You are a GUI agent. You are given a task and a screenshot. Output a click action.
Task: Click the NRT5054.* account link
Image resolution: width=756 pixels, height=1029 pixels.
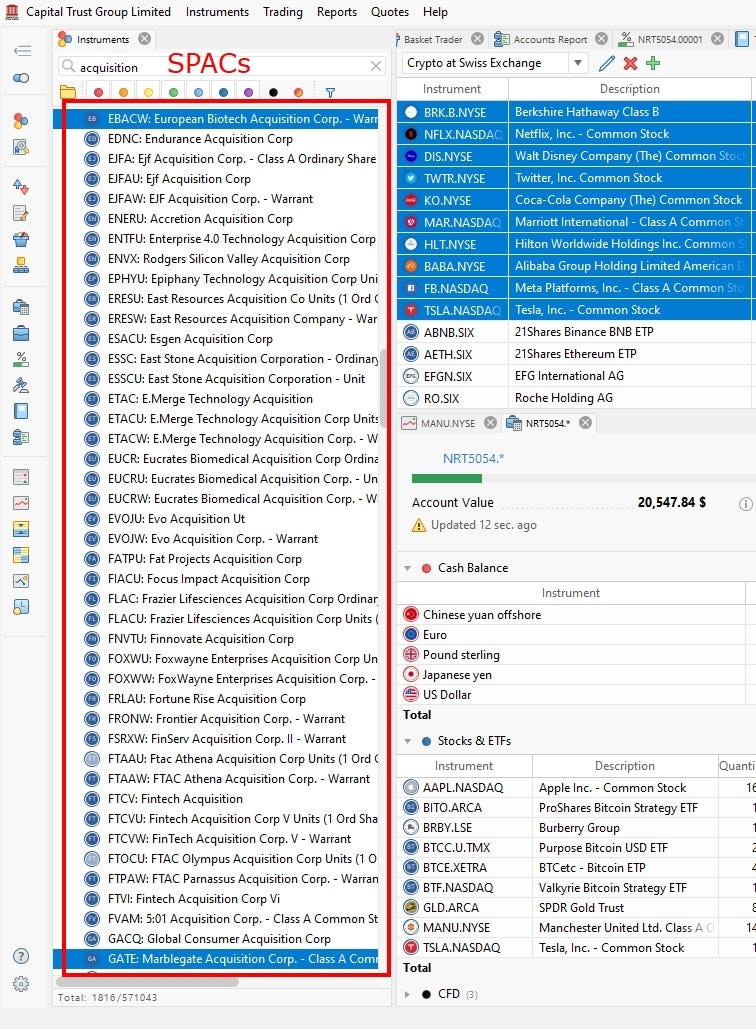pyautogui.click(x=473, y=459)
